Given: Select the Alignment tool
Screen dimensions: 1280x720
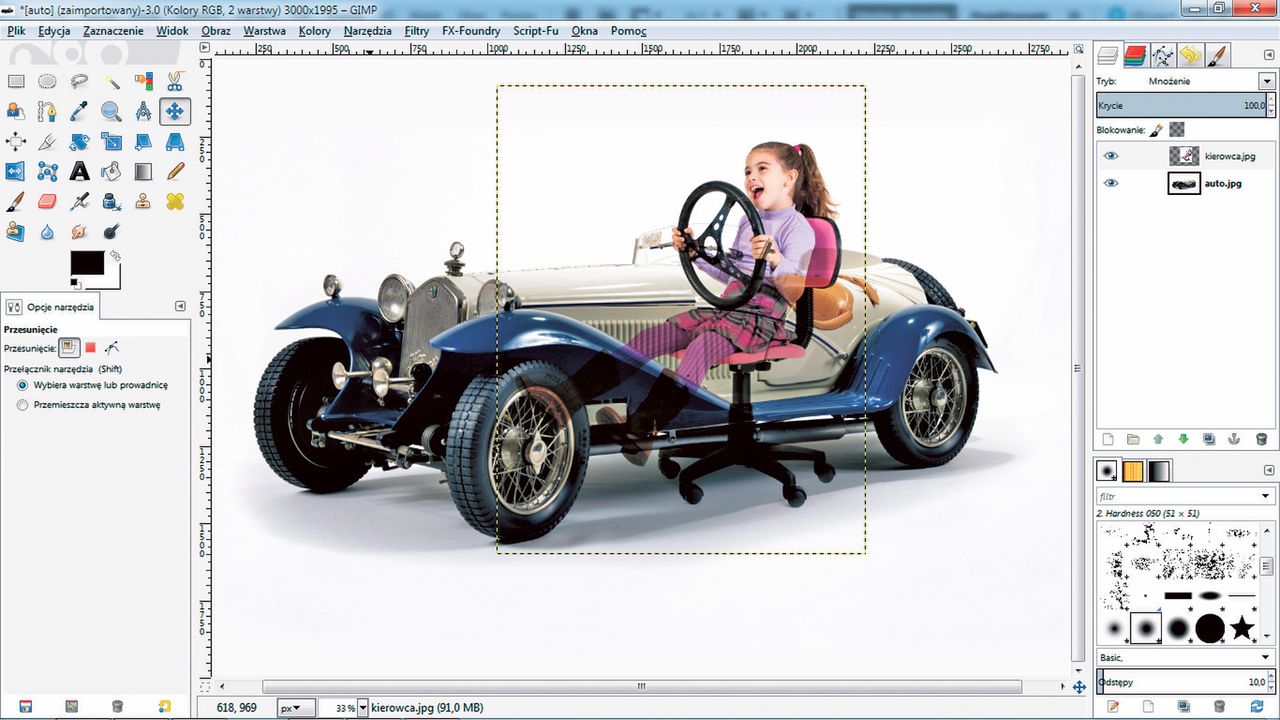Looking at the screenshot, I should click(x=16, y=142).
